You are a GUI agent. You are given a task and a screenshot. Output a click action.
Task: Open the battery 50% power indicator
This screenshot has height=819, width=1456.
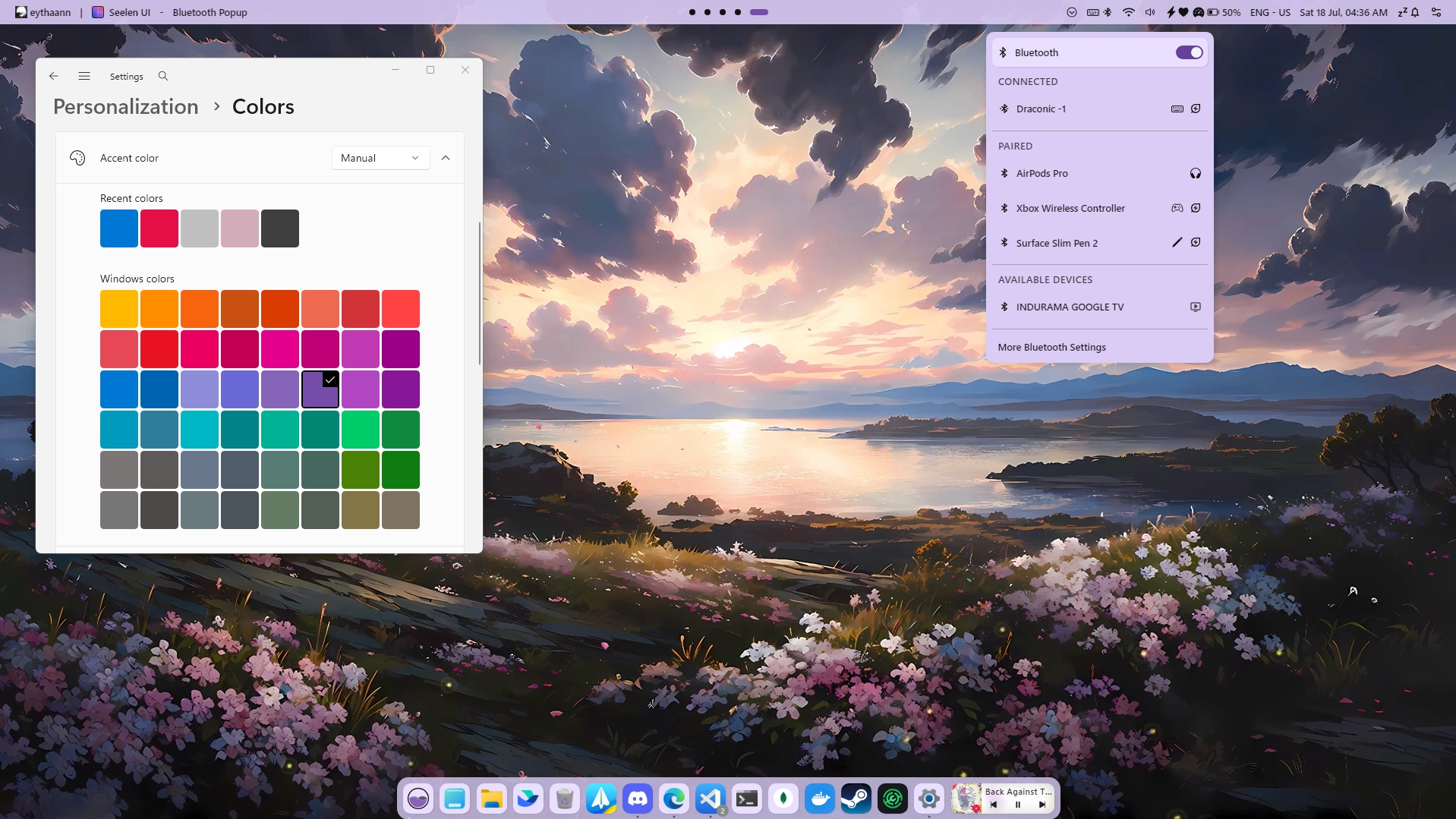pos(1224,12)
